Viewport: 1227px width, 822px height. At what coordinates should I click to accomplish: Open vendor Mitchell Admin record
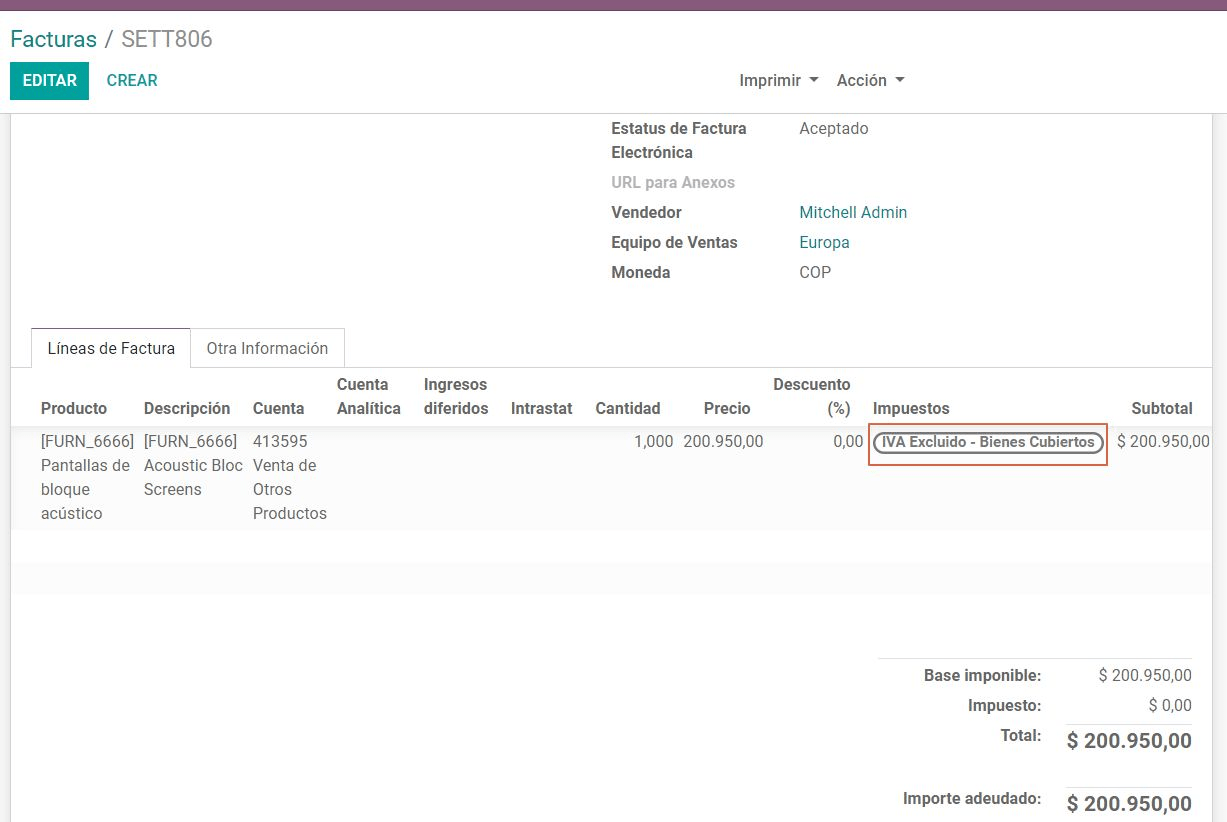click(853, 212)
